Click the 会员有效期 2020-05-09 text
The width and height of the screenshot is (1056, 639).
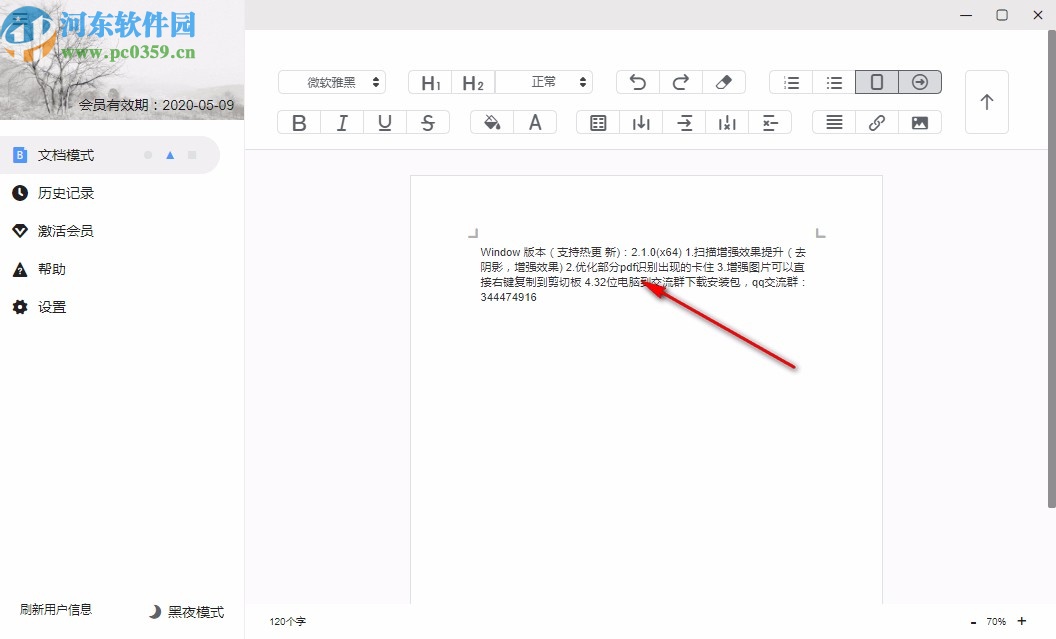[x=156, y=105]
